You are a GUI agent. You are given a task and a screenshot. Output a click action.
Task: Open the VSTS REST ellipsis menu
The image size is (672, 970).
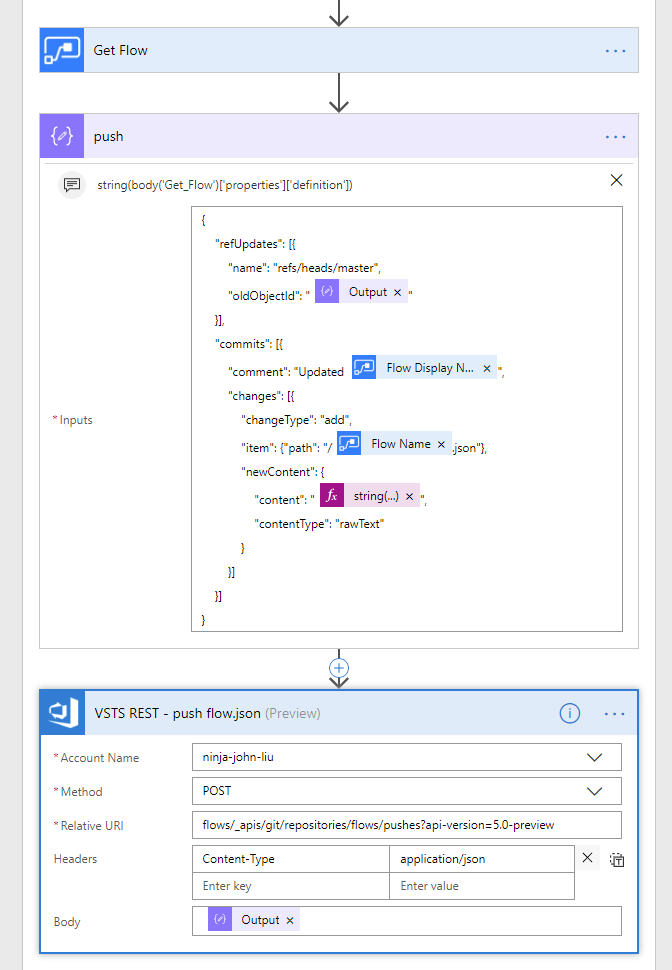[x=615, y=713]
